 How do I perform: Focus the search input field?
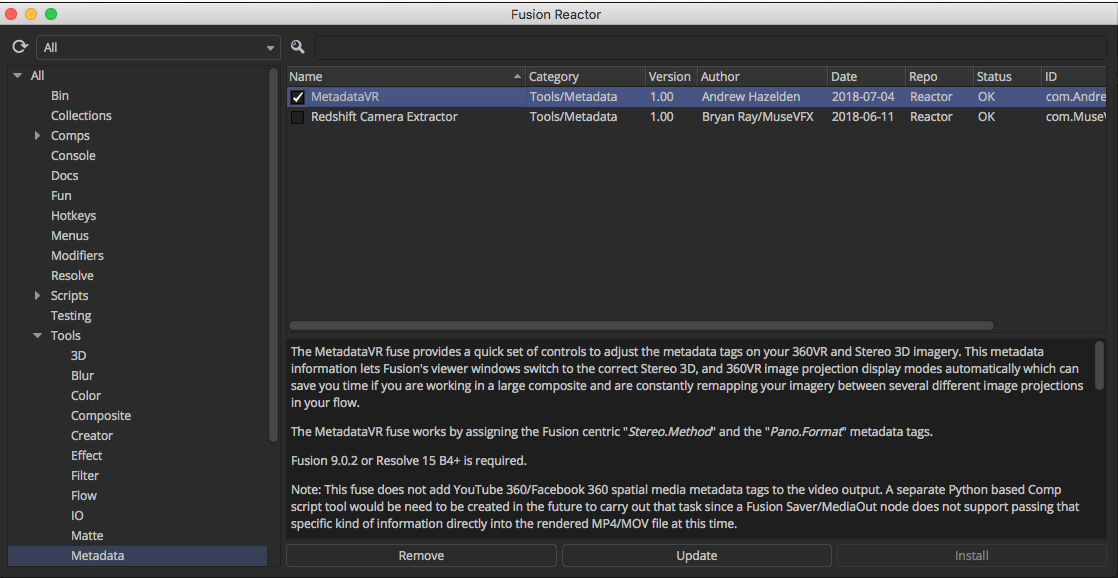coord(711,48)
